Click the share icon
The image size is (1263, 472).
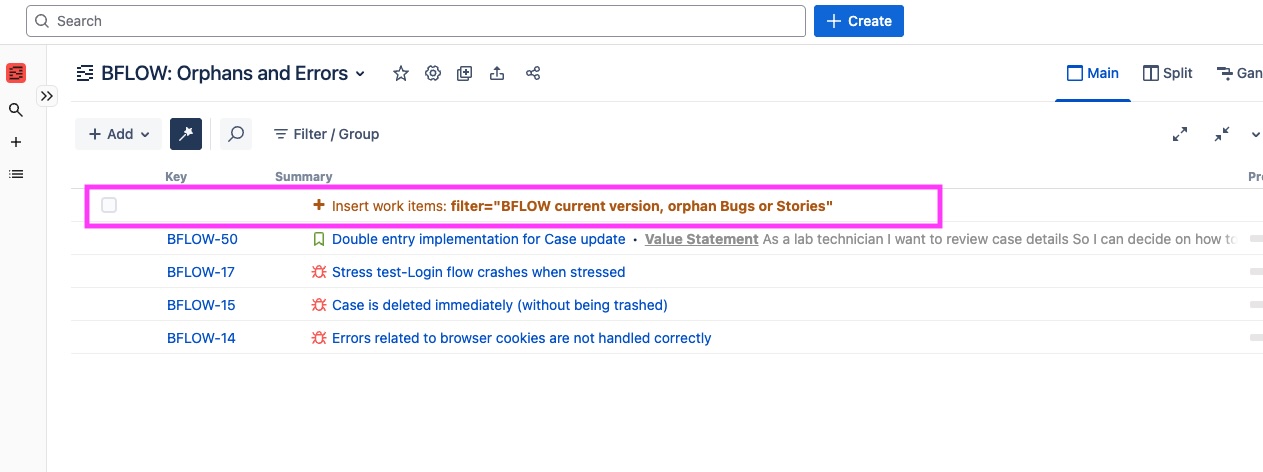click(533, 73)
